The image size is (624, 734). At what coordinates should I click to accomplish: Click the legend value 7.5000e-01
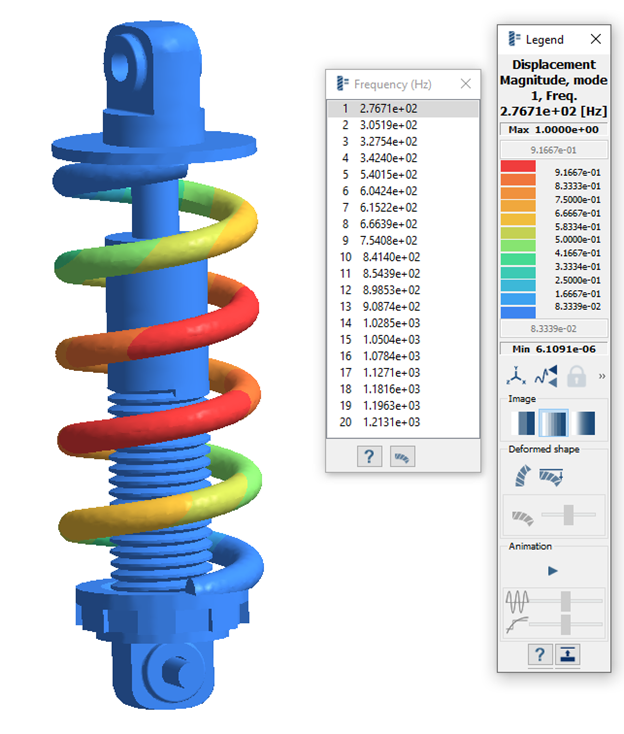[x=578, y=199]
